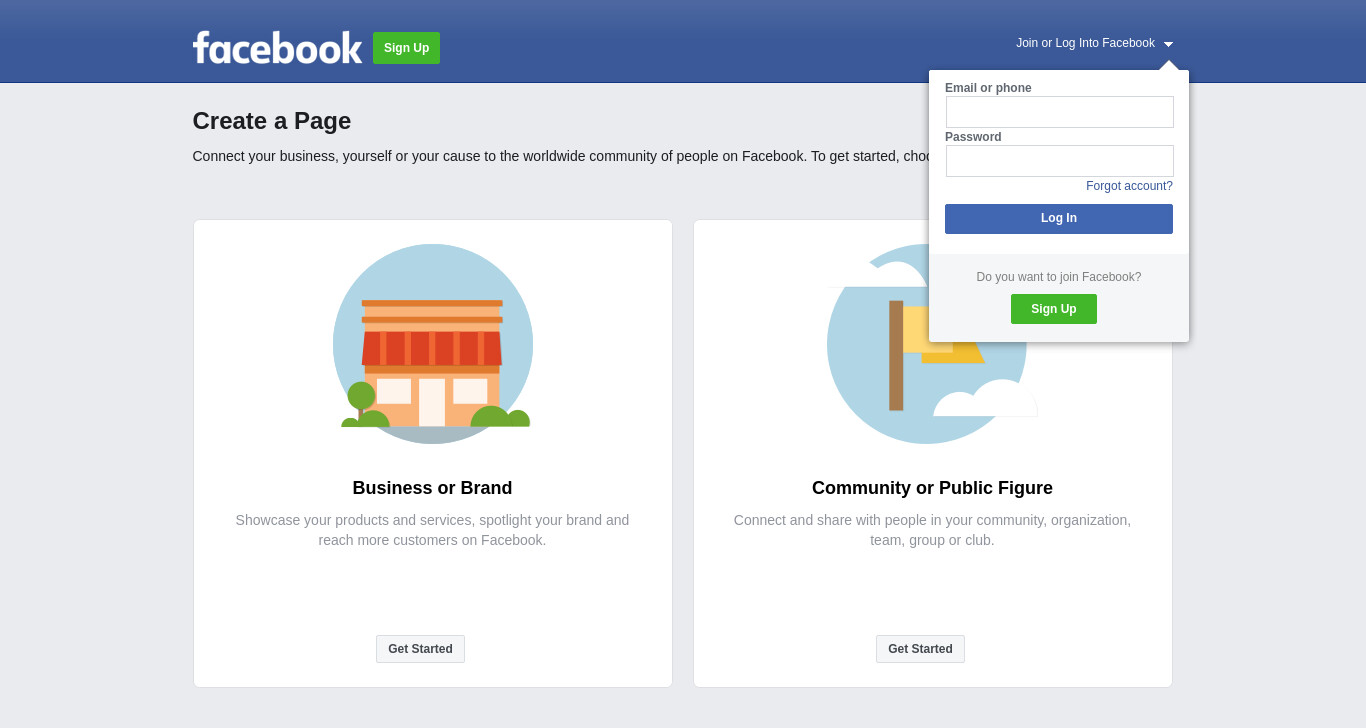The image size is (1366, 728).
Task: Click the blue Log In button
Action: pos(1059,219)
